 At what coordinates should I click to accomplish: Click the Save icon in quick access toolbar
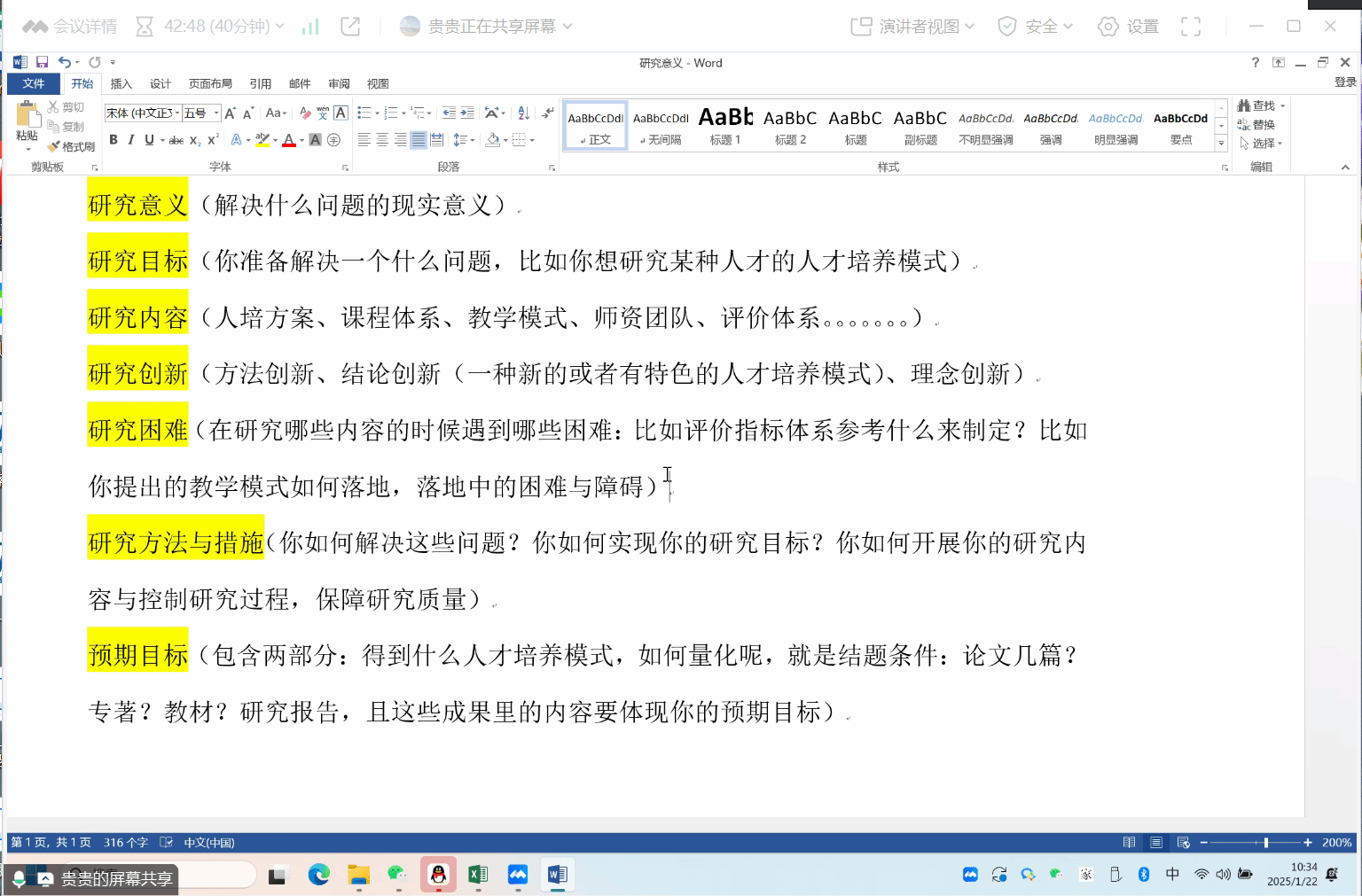coord(42,62)
